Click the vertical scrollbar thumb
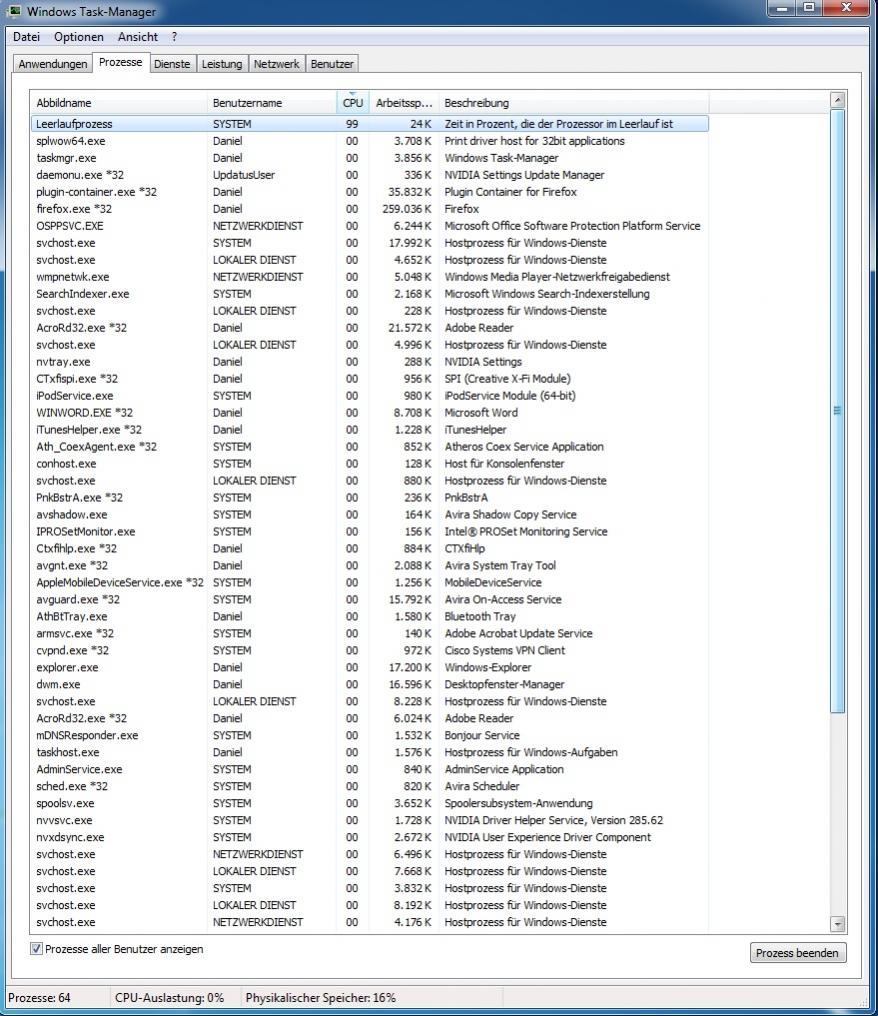 pyautogui.click(x=837, y=411)
